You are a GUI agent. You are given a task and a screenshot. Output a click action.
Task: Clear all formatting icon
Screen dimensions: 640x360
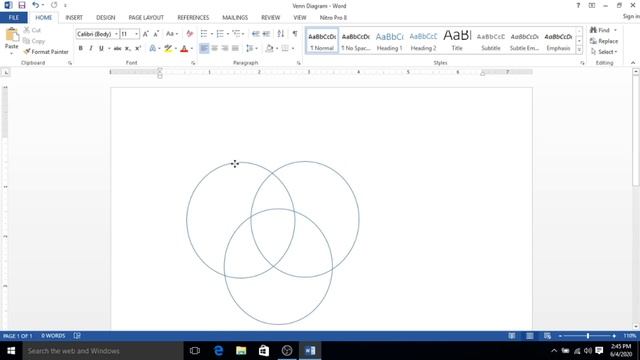[189, 34]
